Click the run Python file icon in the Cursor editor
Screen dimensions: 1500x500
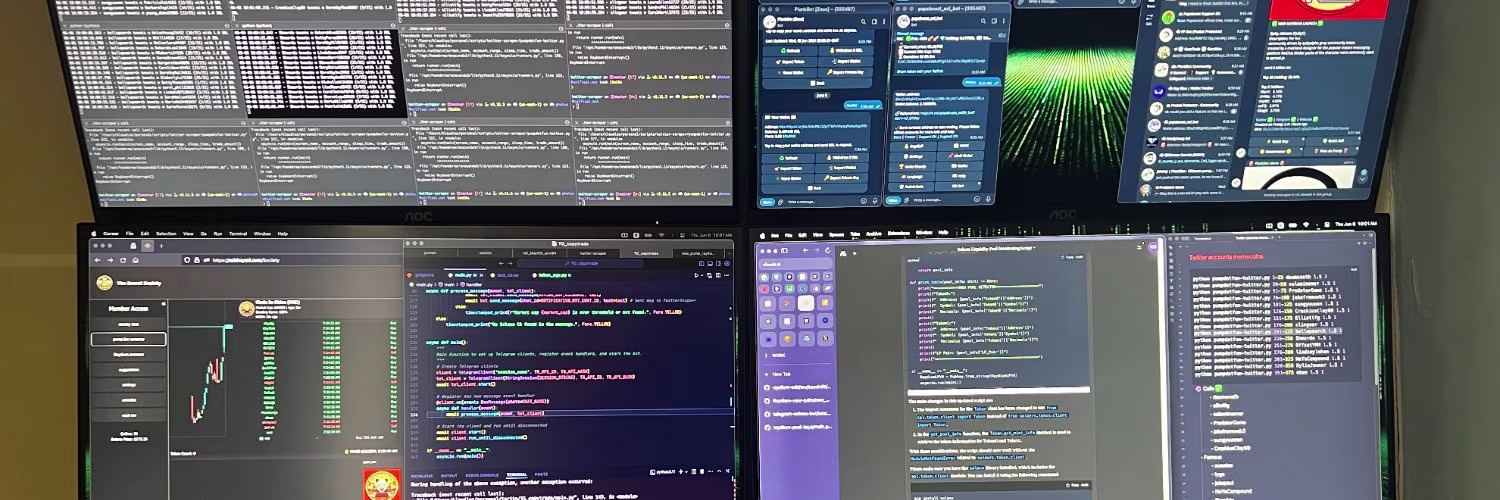pos(696,276)
